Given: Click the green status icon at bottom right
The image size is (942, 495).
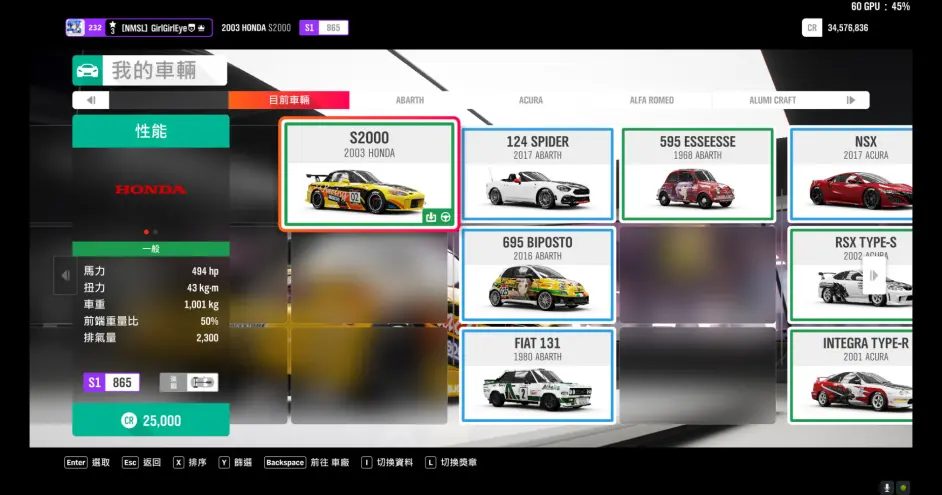Looking at the screenshot, I should [x=903, y=487].
